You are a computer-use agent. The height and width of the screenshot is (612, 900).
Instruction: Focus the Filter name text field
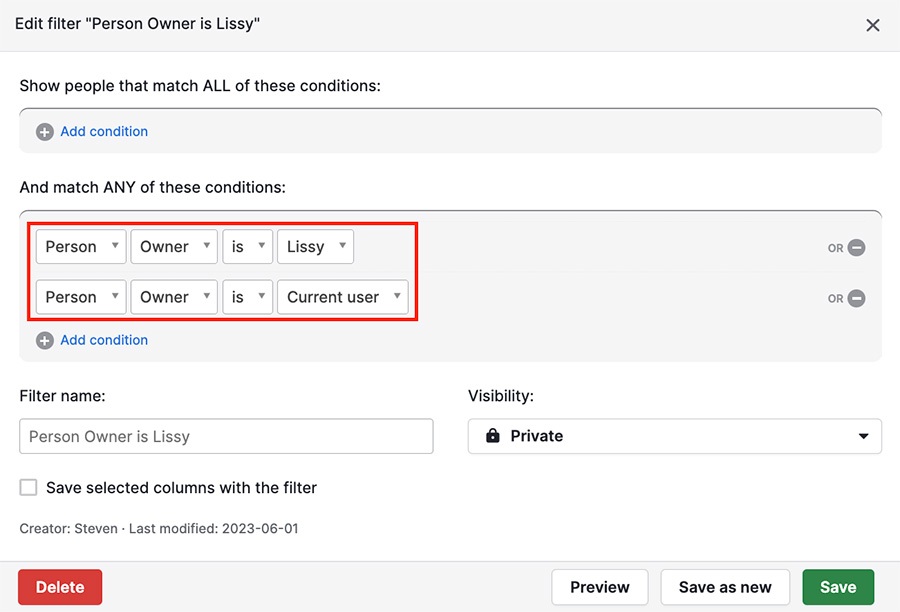pyautogui.click(x=226, y=436)
